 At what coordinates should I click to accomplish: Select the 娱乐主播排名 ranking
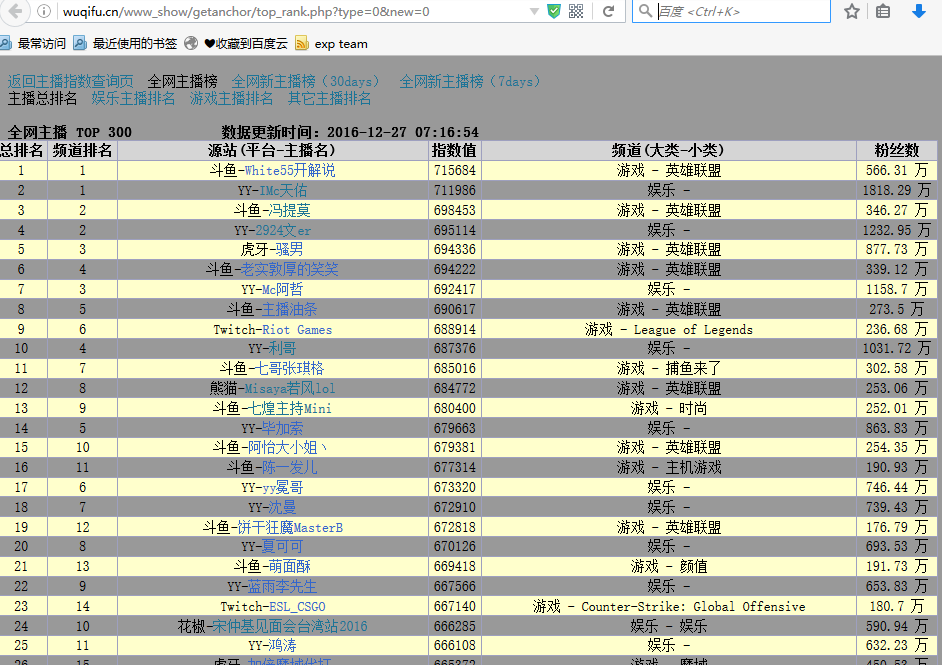tap(133, 98)
